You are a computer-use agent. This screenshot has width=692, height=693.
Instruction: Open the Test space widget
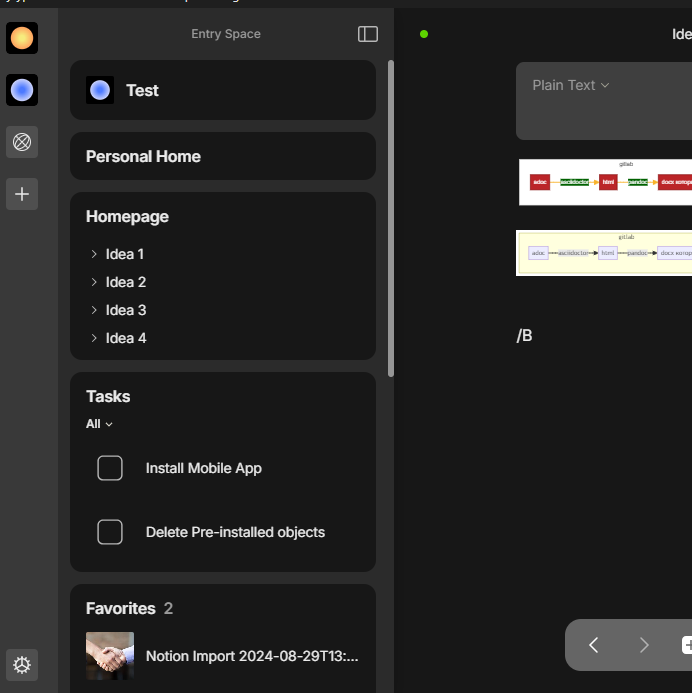tap(223, 90)
